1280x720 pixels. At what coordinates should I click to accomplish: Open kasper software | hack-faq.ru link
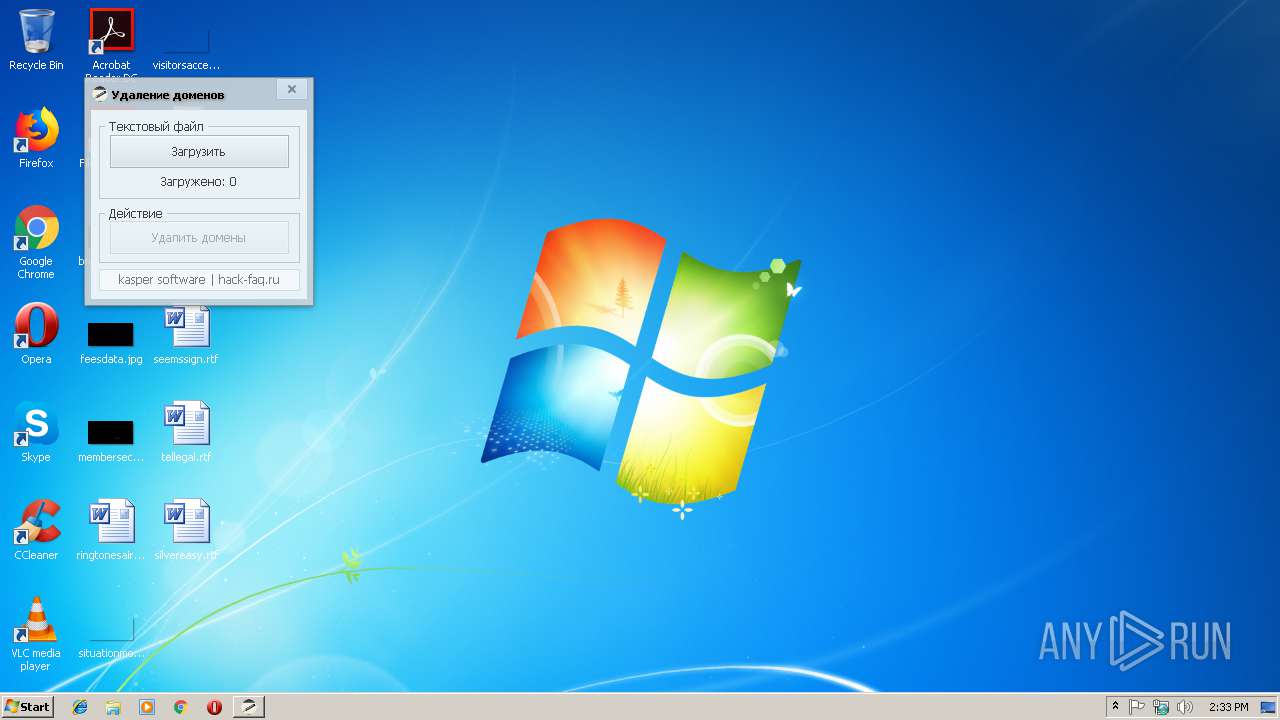[x=199, y=280]
